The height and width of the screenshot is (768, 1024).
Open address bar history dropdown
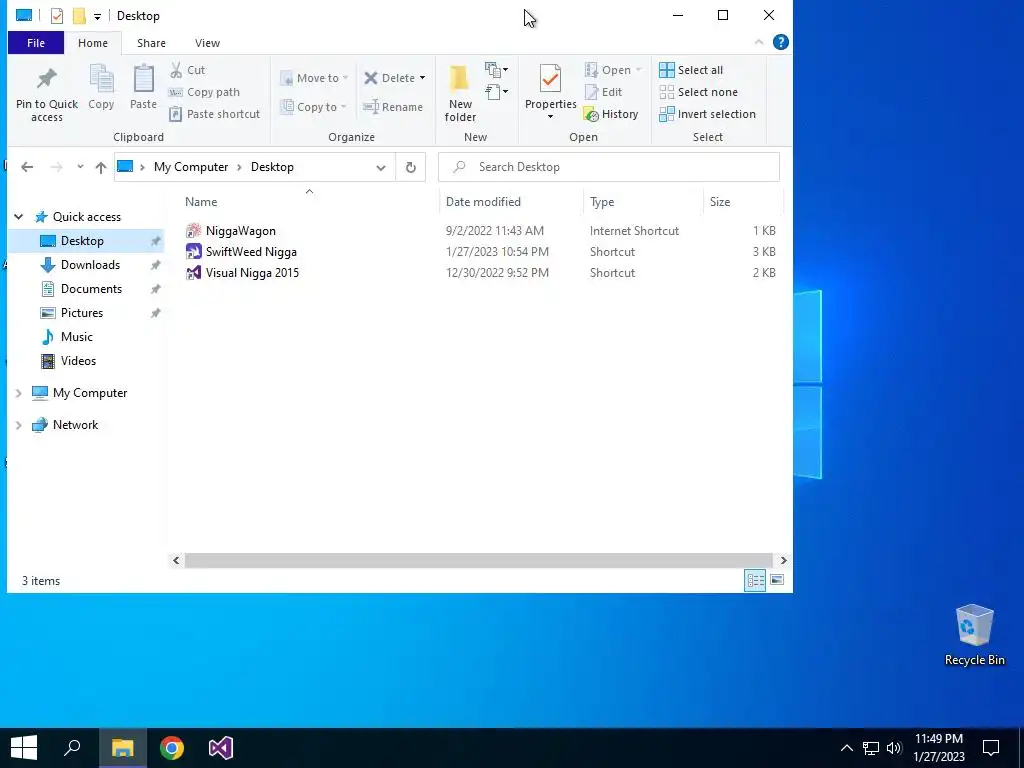pos(381,167)
